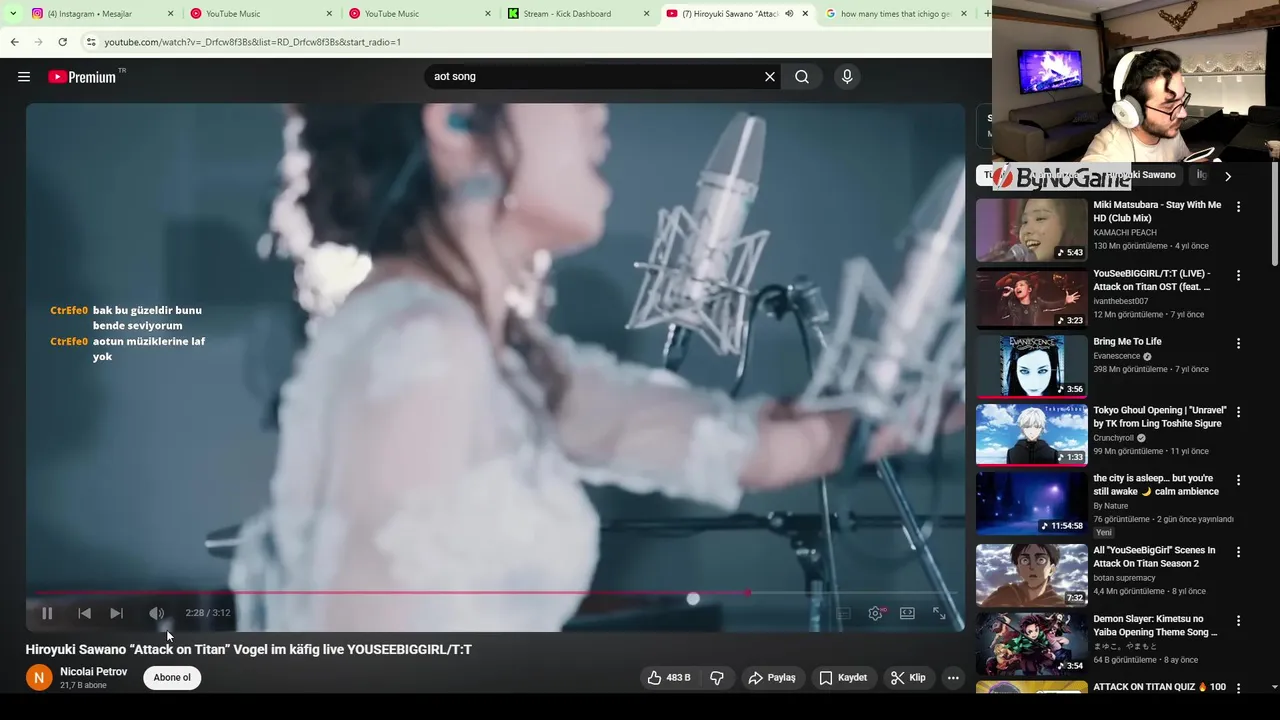Pause the playing video
The width and height of the screenshot is (1280, 720).
click(x=47, y=613)
